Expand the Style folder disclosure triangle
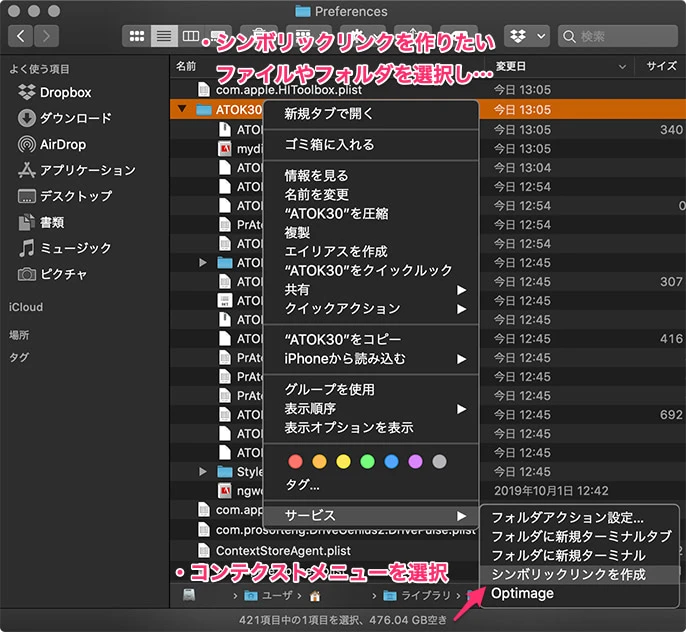Viewport: 686px width, 632px height. pyautogui.click(x=203, y=471)
